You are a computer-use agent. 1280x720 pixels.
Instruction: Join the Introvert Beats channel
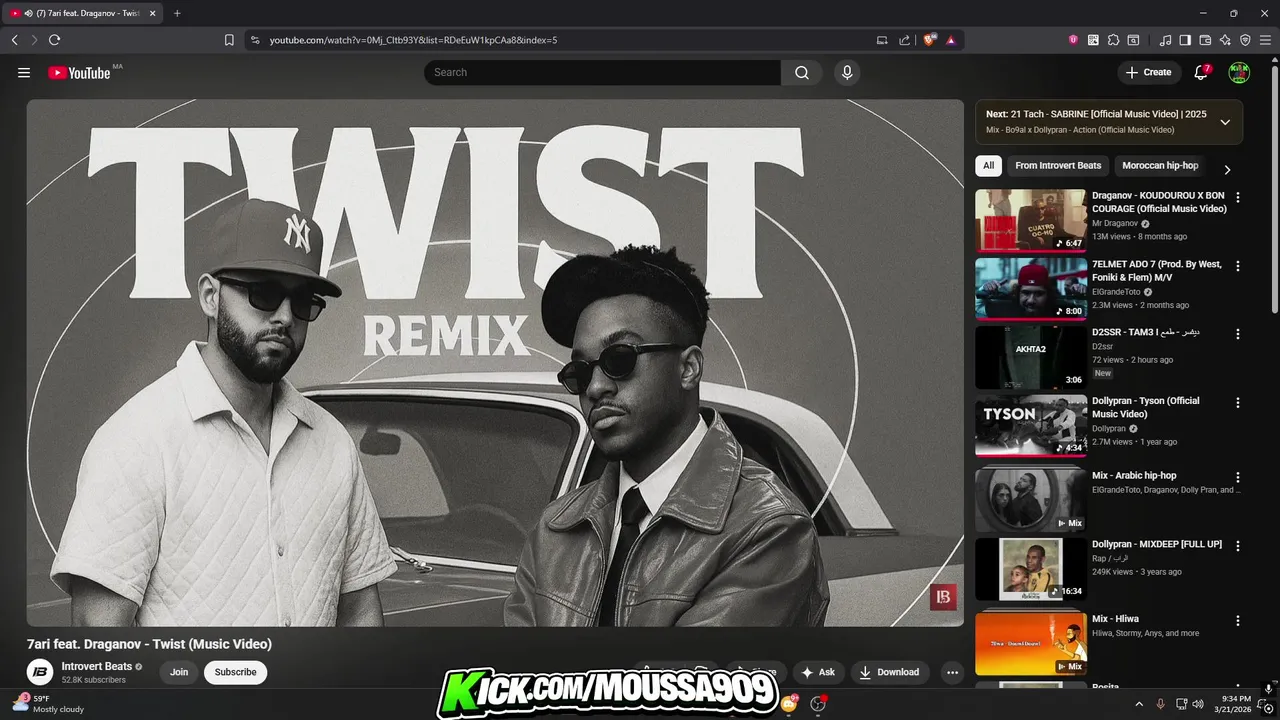click(x=179, y=672)
